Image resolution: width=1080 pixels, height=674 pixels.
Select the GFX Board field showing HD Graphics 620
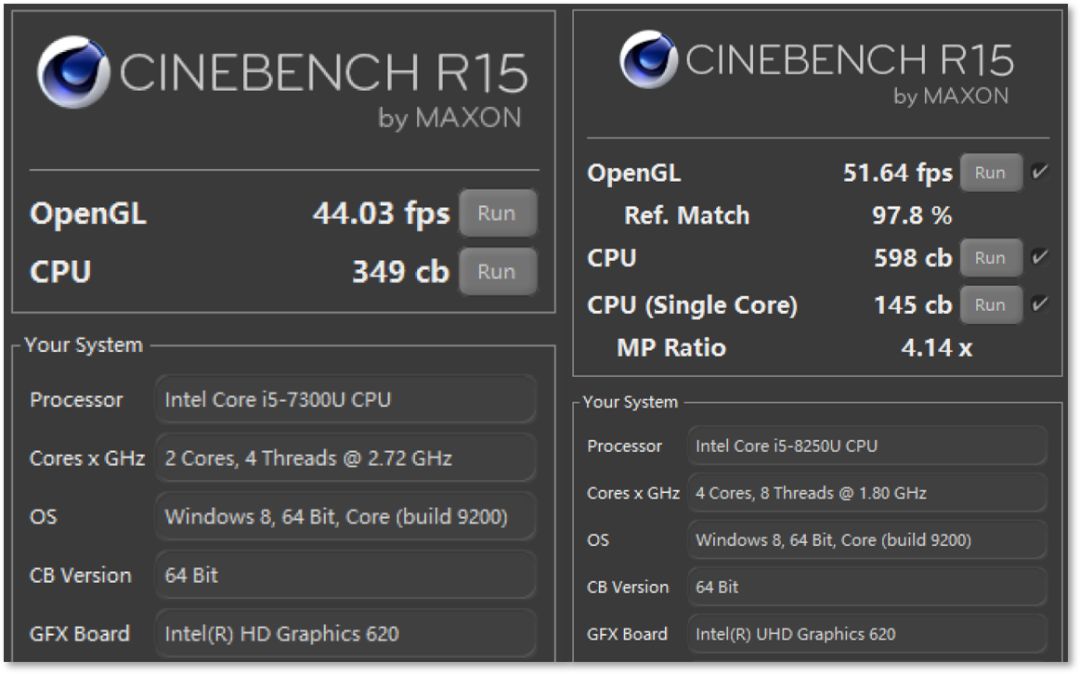345,633
